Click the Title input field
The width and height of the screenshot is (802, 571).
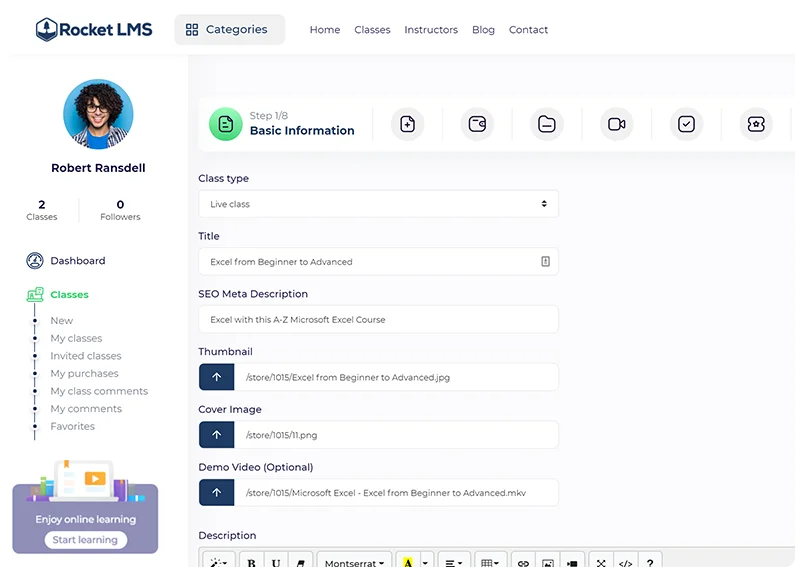coord(378,261)
